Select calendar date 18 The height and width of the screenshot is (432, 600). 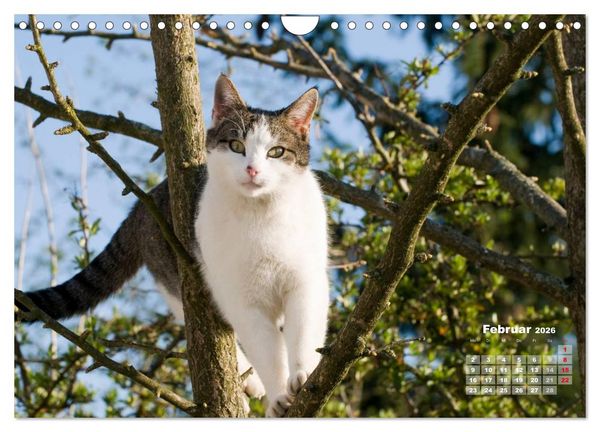point(504,380)
